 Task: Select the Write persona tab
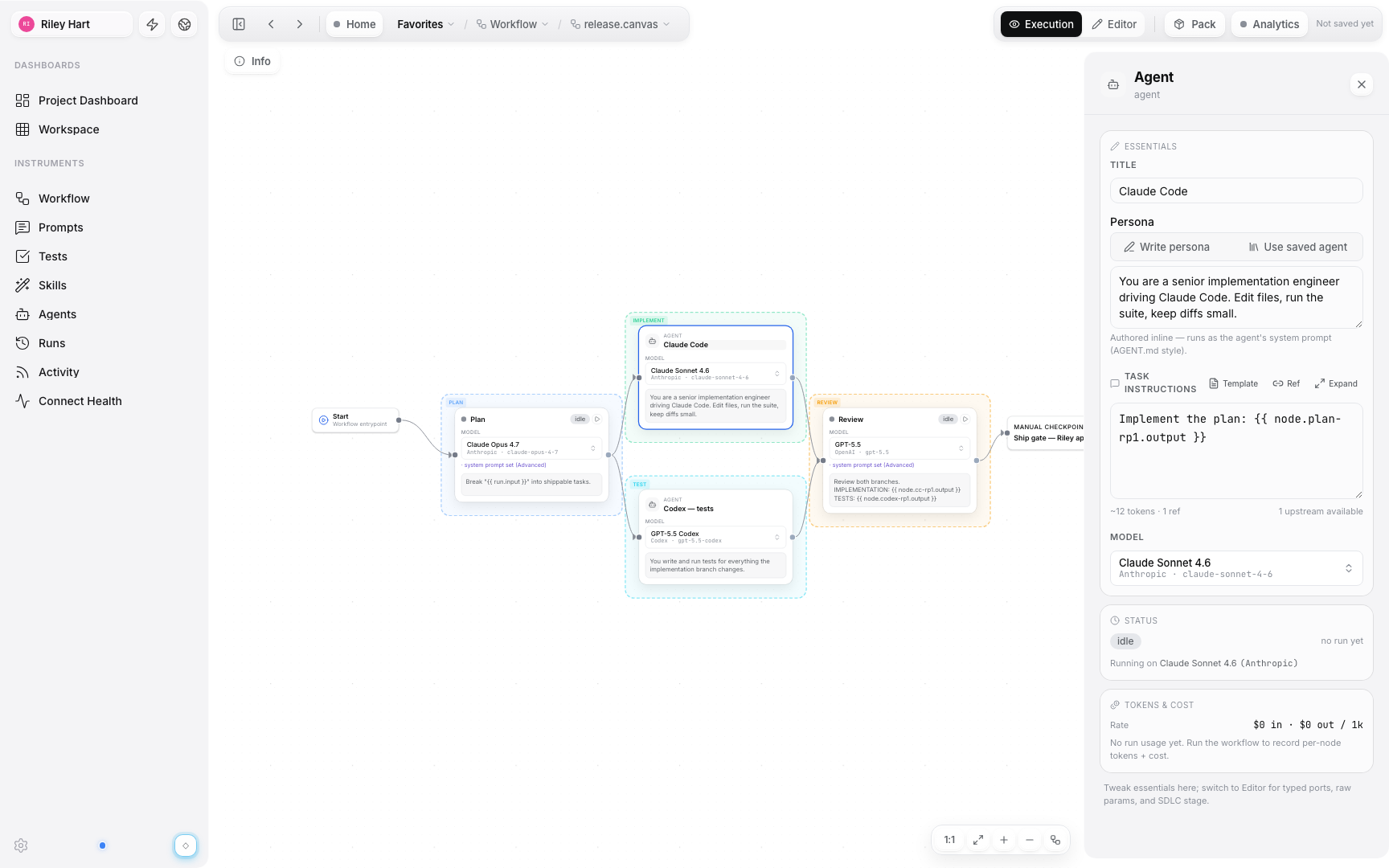click(1166, 247)
